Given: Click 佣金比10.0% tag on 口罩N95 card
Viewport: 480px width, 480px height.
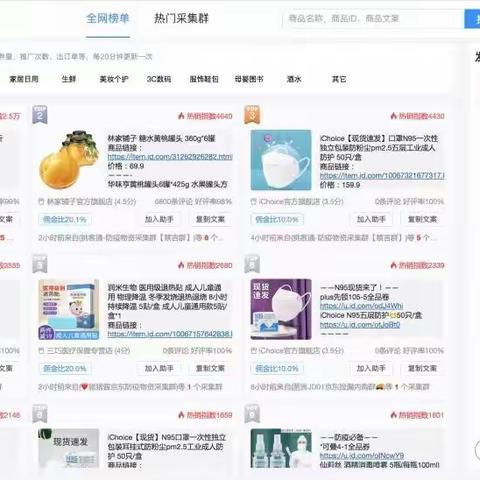Looking at the screenshot, I should (277, 219).
